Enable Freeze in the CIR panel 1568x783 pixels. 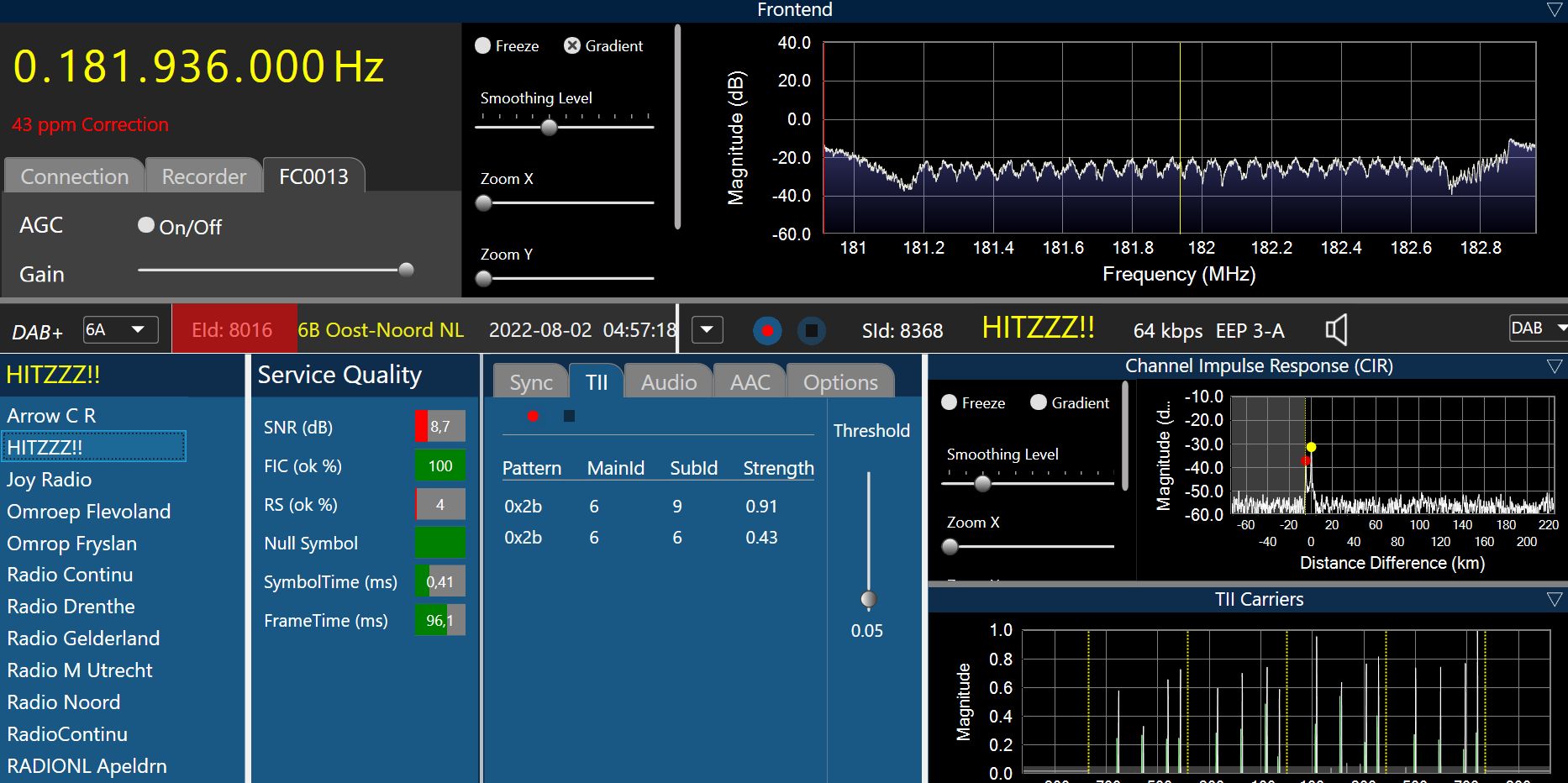(950, 402)
